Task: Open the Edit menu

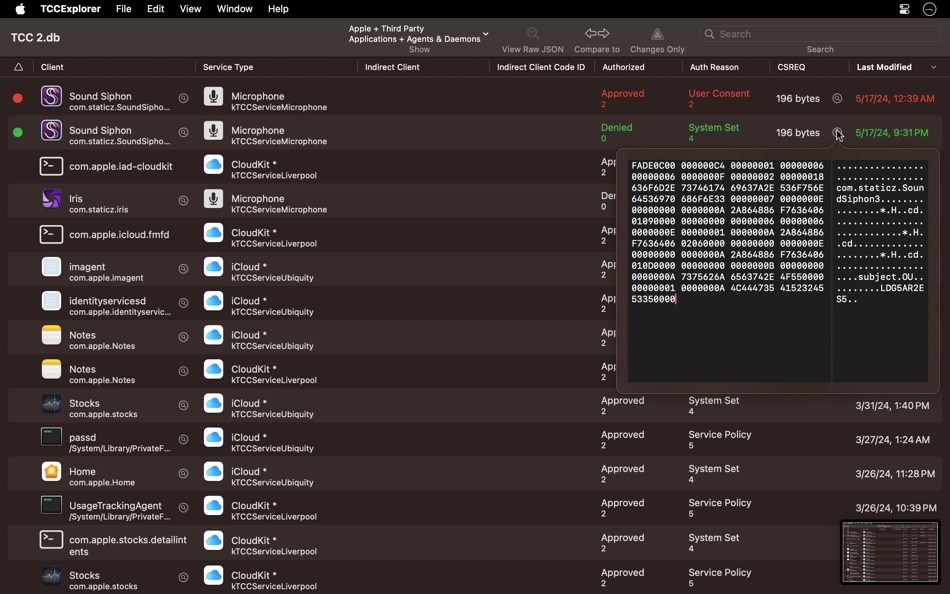Action: 156,8
